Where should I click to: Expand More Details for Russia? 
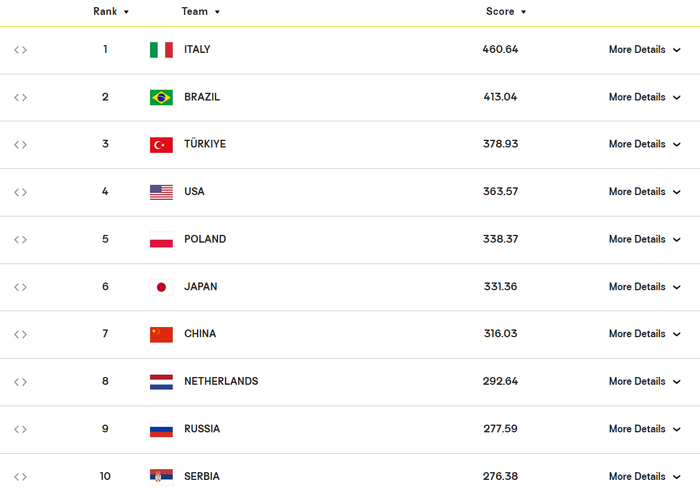coord(645,429)
